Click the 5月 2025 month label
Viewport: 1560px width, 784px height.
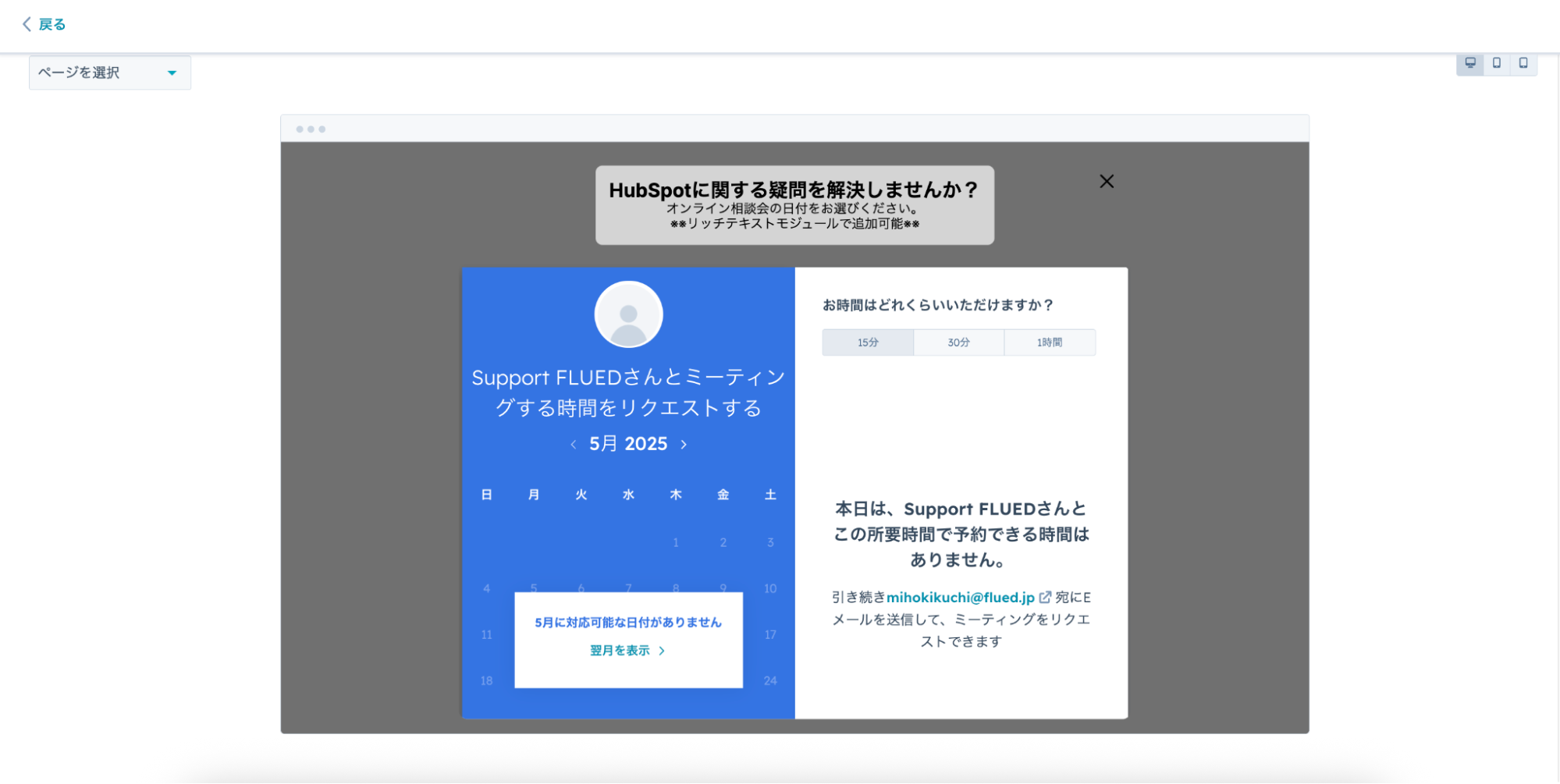[x=628, y=444]
